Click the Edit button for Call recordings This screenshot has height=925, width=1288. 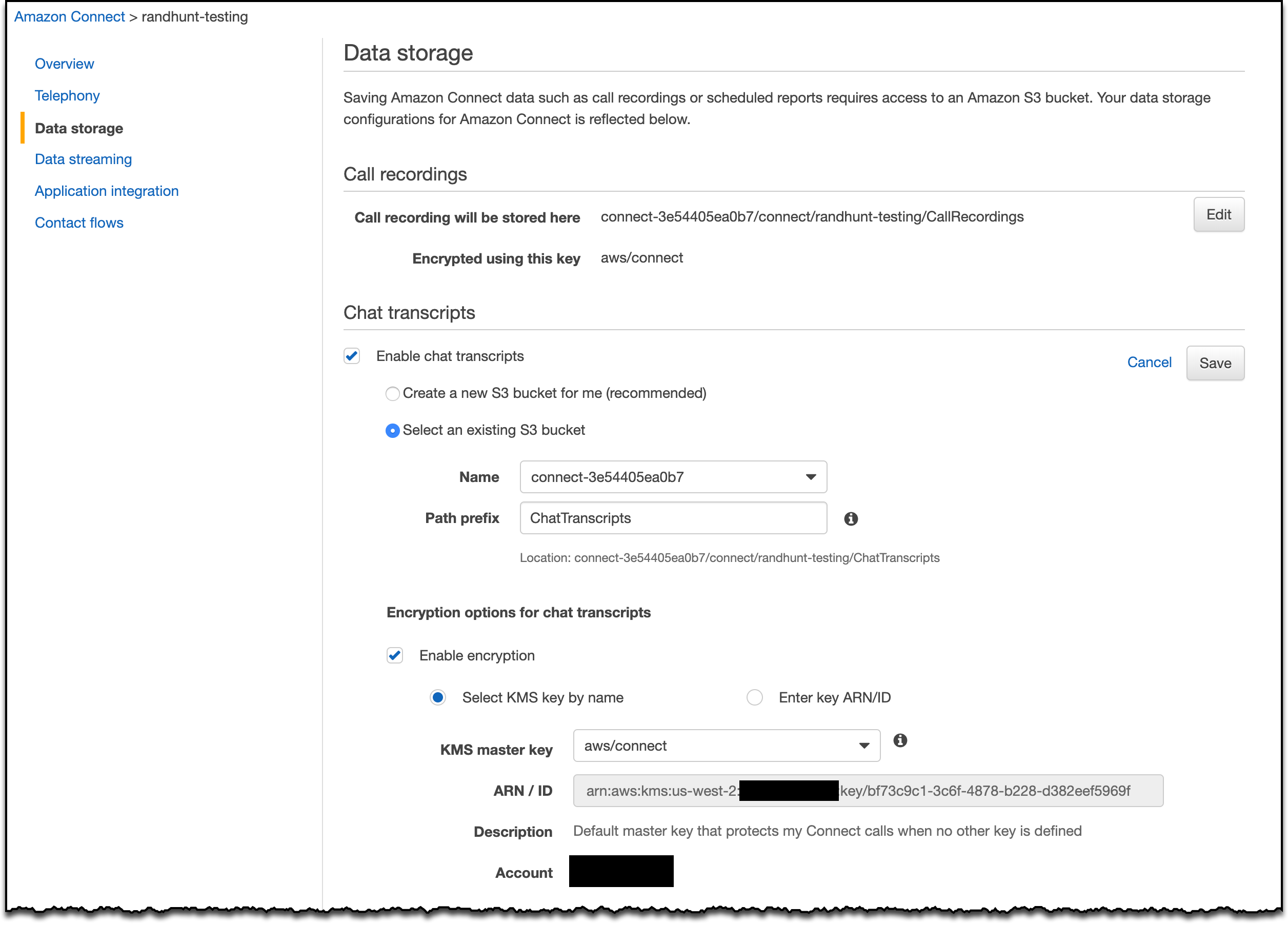pos(1218,213)
